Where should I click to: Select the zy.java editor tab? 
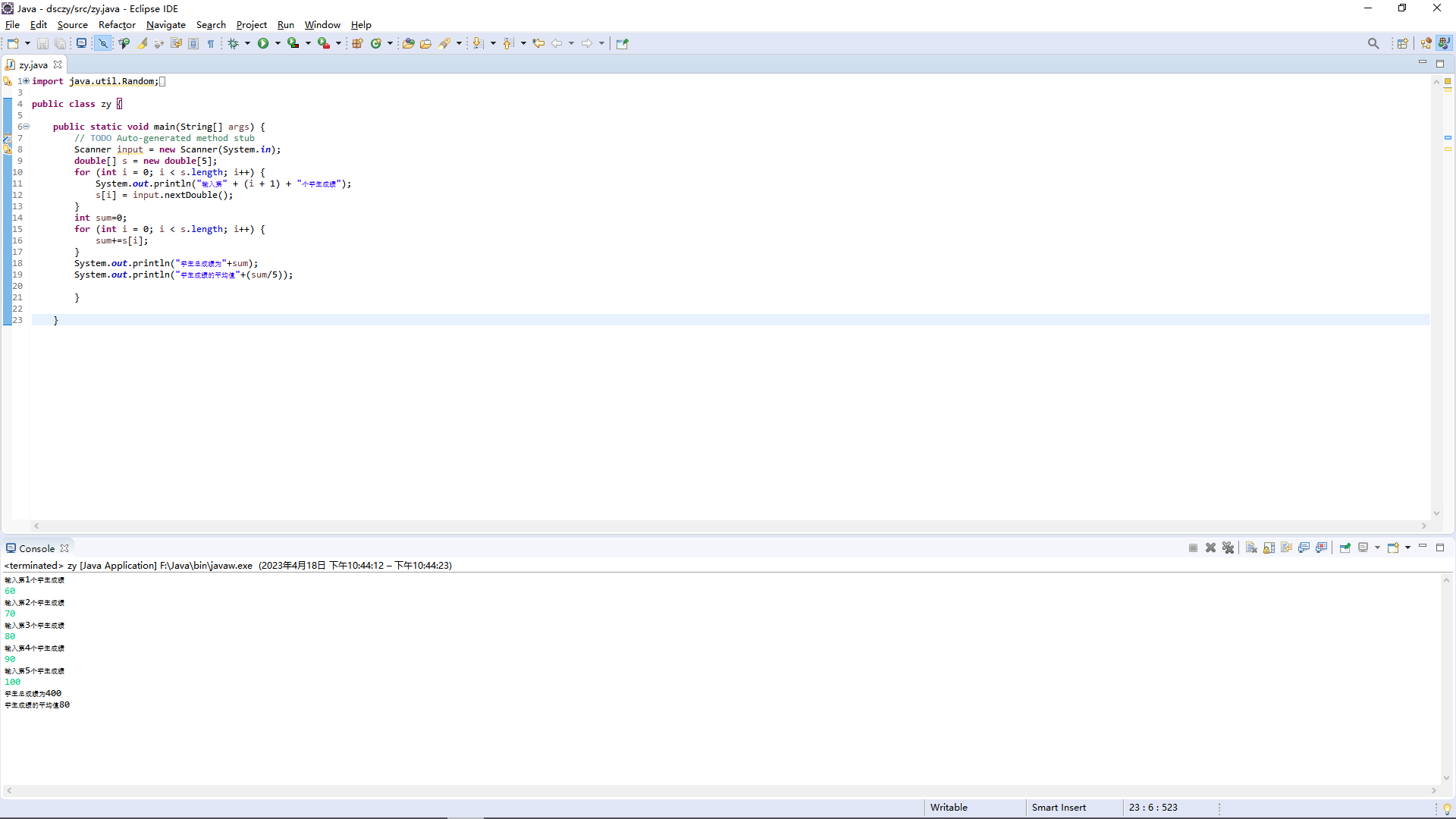click(x=33, y=65)
